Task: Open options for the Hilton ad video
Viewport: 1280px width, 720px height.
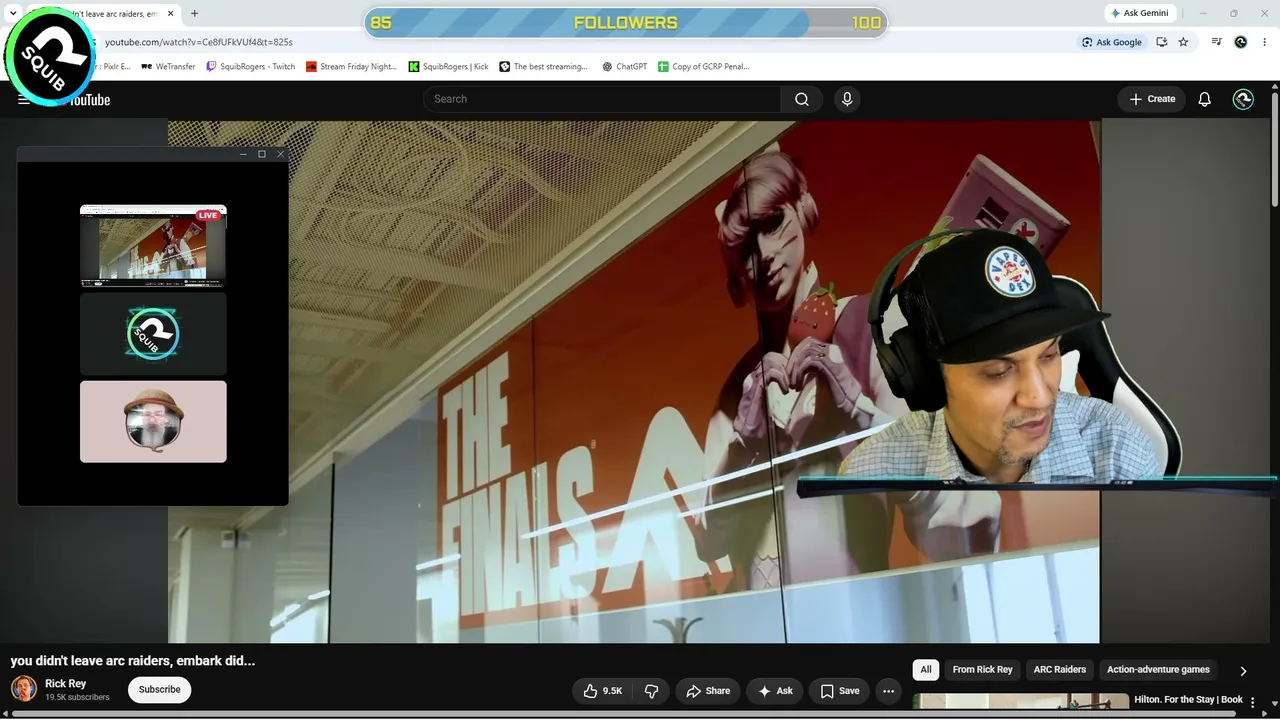Action: tap(1253, 702)
